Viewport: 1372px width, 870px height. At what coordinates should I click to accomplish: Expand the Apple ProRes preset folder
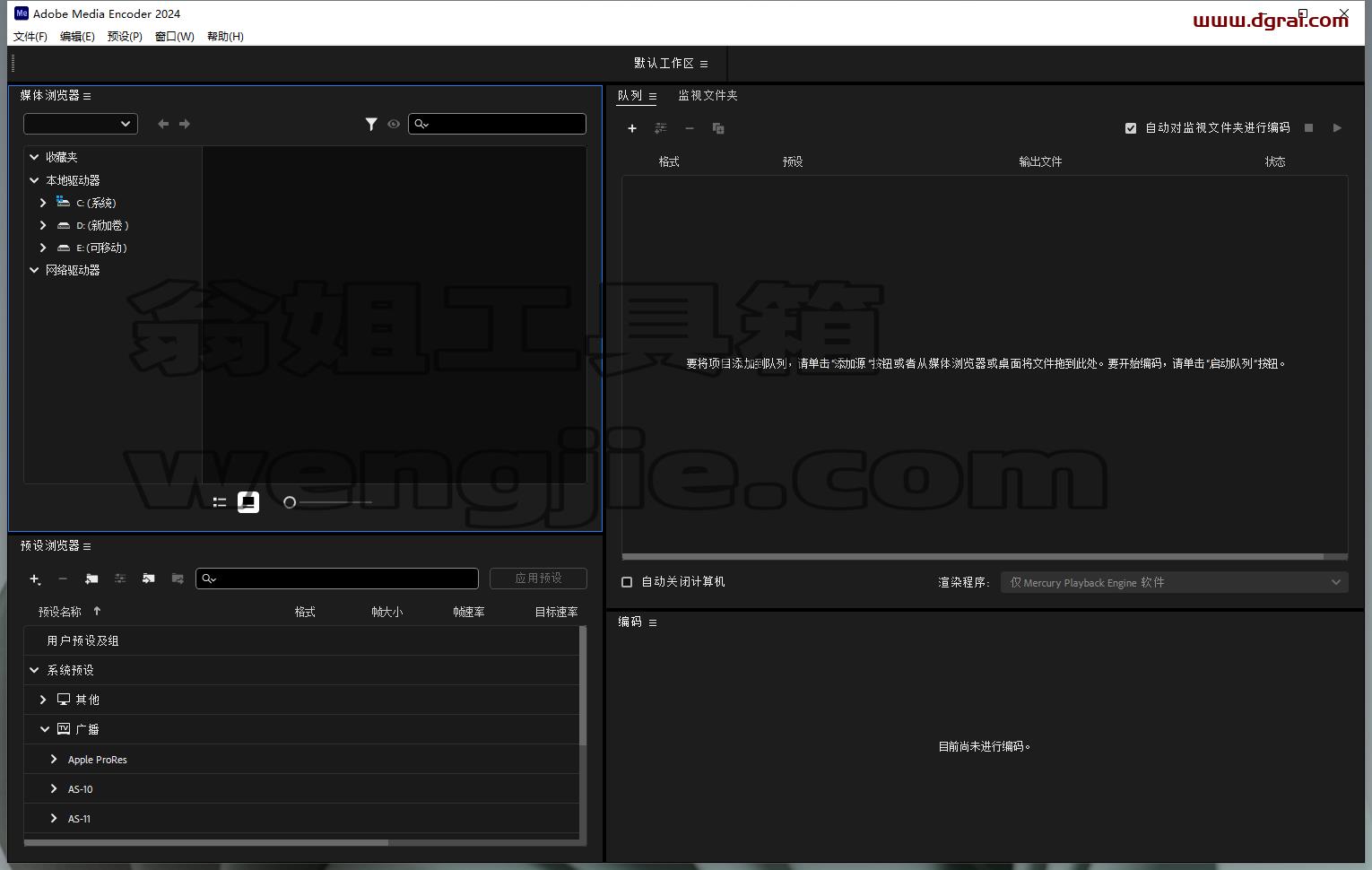point(54,759)
